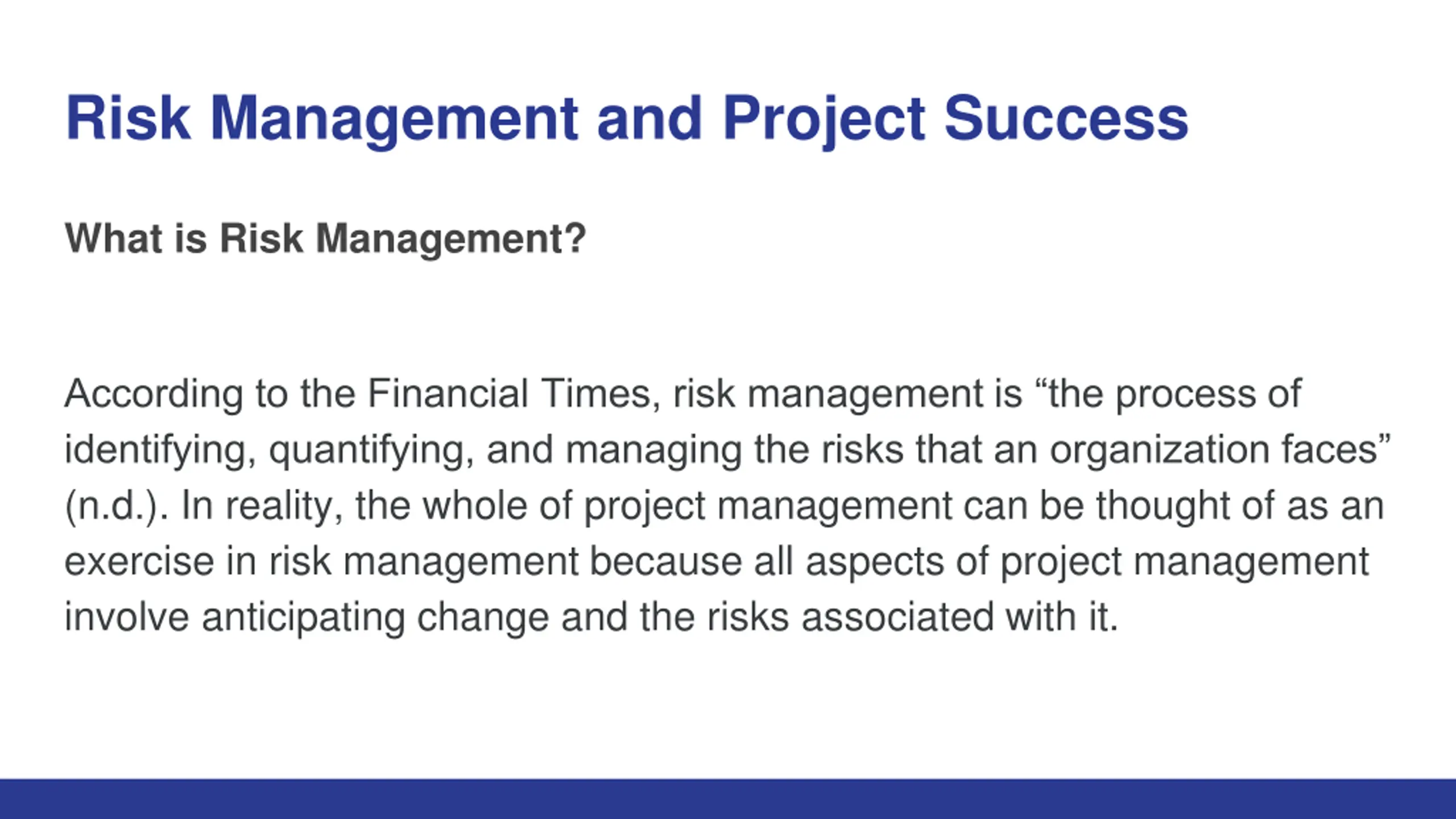Click the blue footer bar at slide bottom
The width and height of the screenshot is (1456, 819).
[728, 799]
